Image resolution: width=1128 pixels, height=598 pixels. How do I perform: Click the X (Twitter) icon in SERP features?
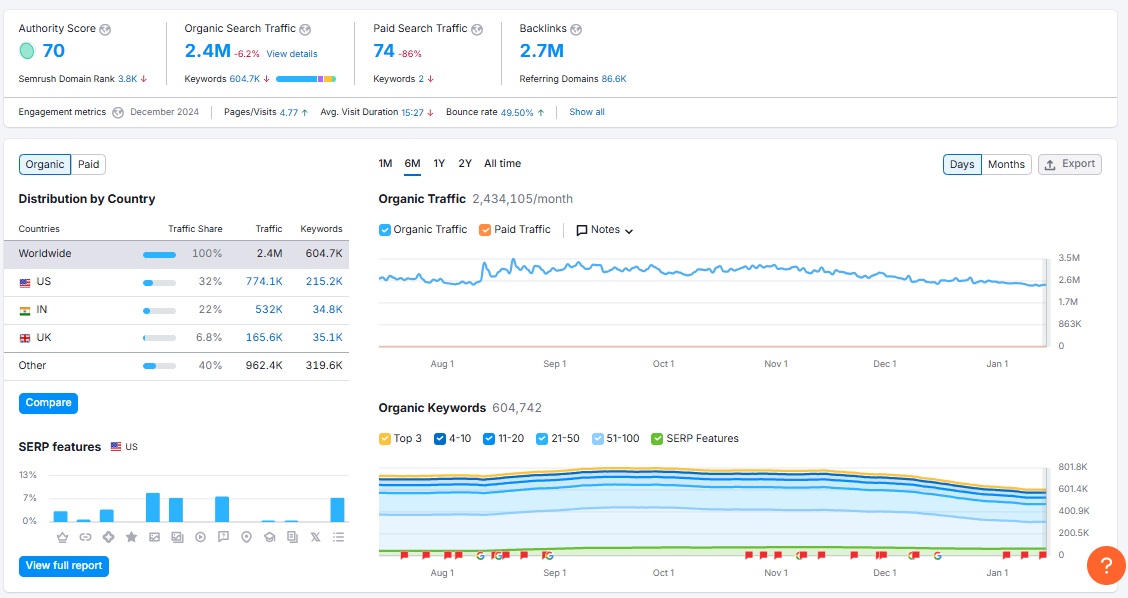pyautogui.click(x=315, y=537)
